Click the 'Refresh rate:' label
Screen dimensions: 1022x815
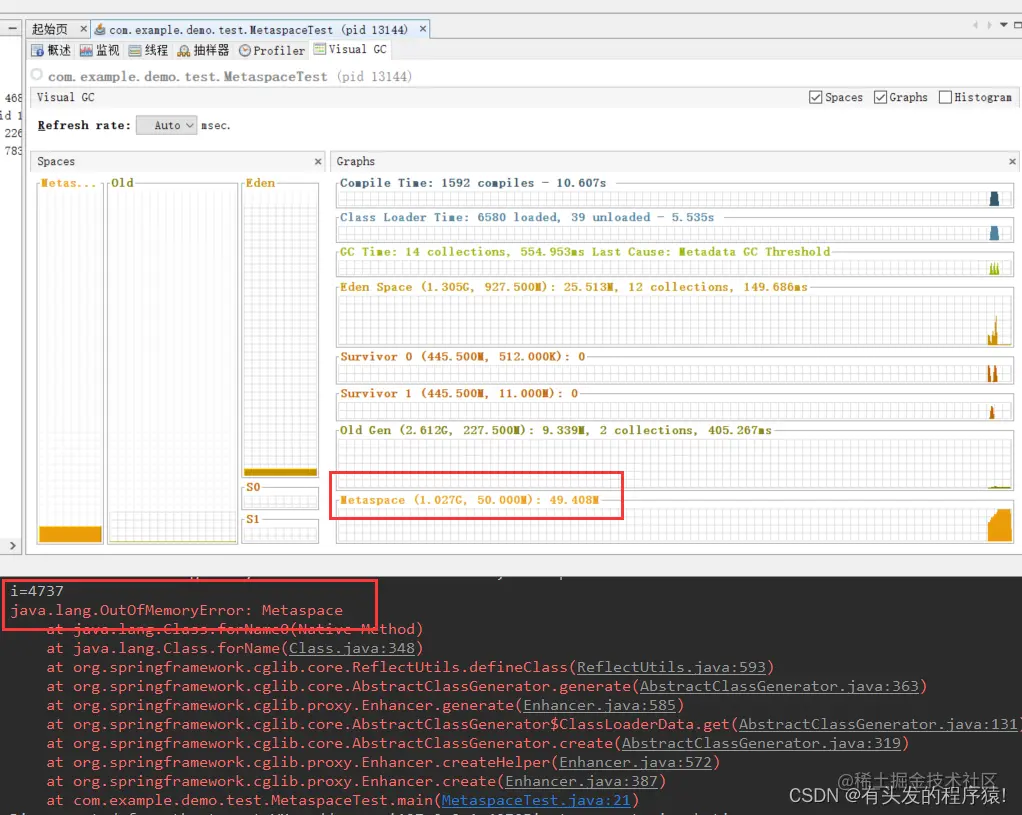point(84,125)
